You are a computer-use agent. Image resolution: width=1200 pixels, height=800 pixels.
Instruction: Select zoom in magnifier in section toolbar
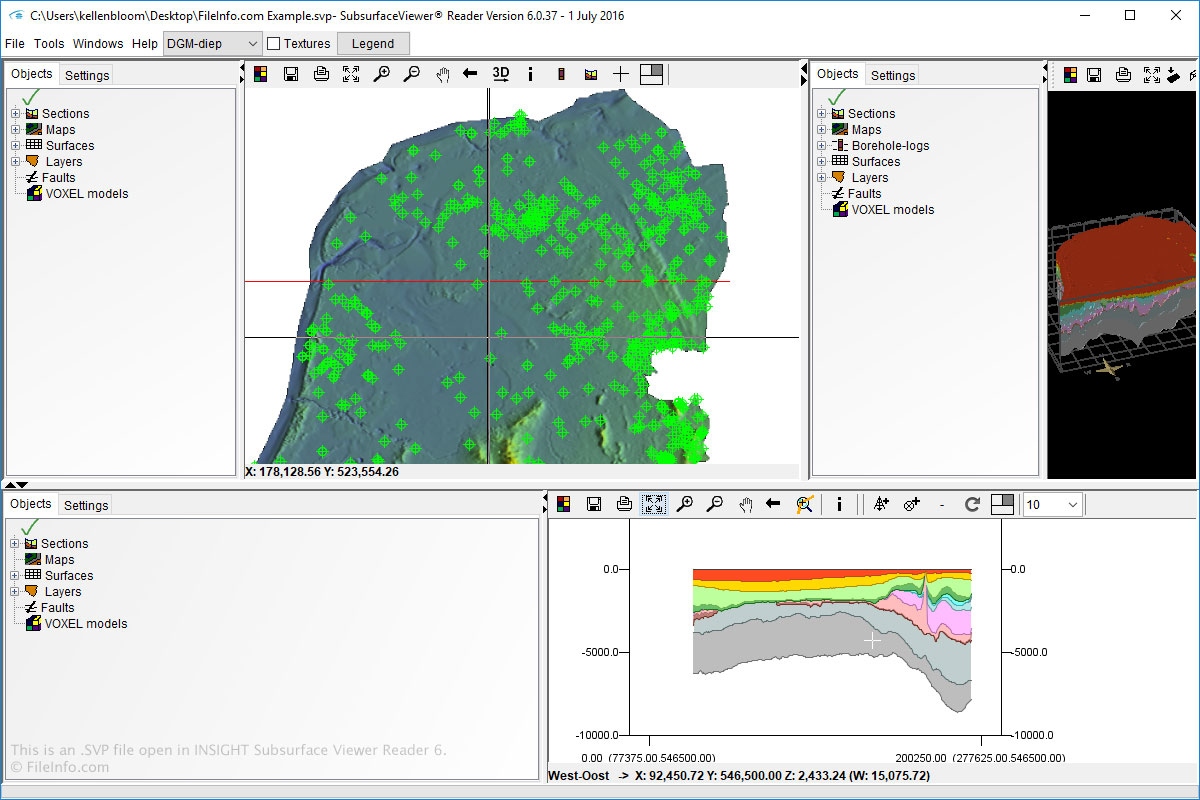[x=684, y=504]
